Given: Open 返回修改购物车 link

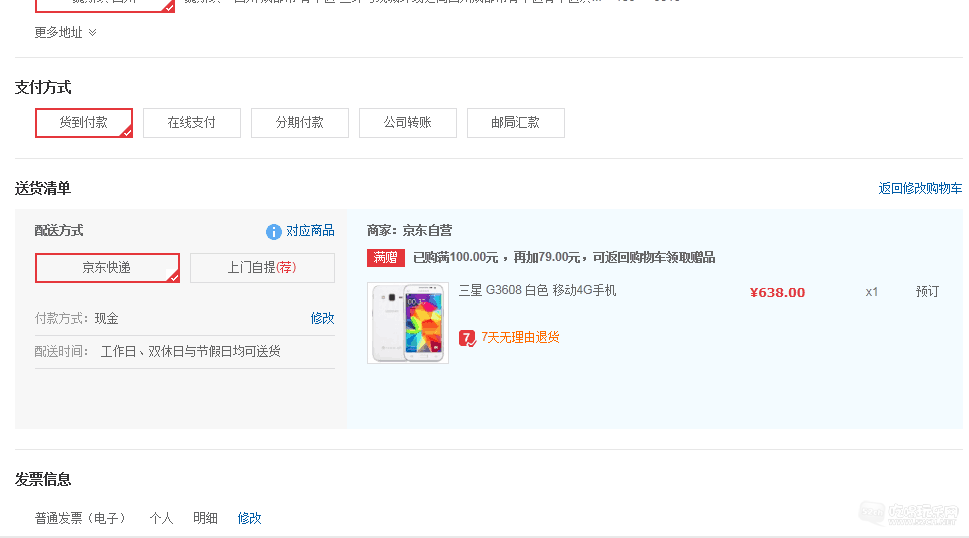Looking at the screenshot, I should [920, 188].
